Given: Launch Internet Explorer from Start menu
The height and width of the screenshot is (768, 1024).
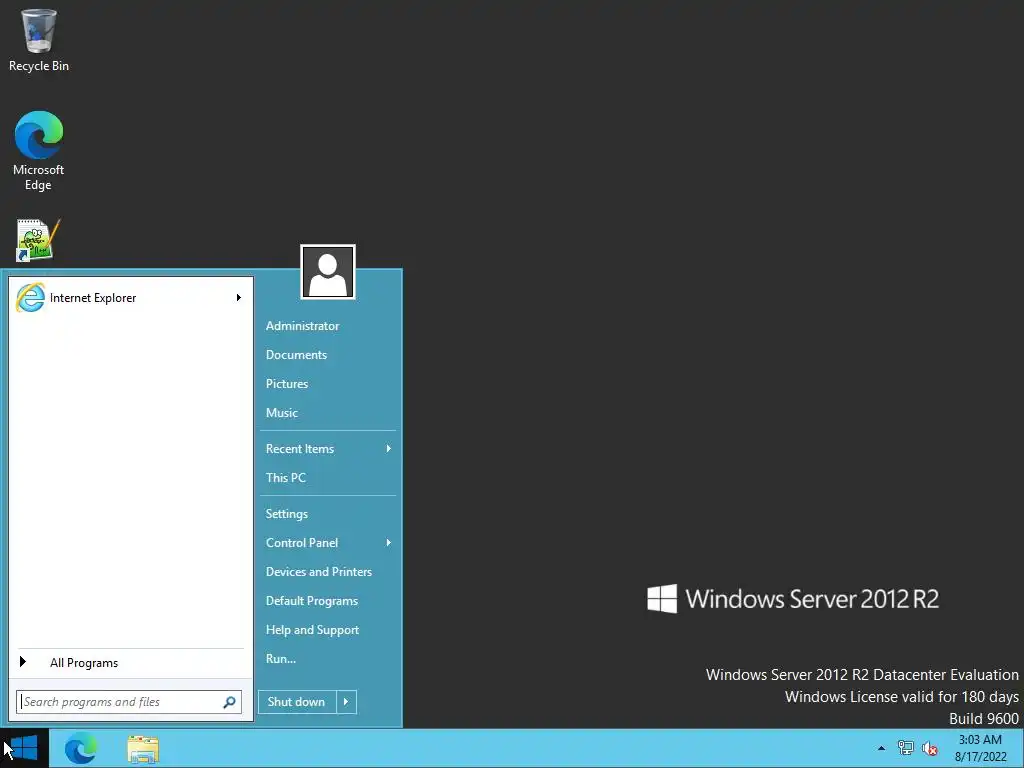Looking at the screenshot, I should 129,298.
